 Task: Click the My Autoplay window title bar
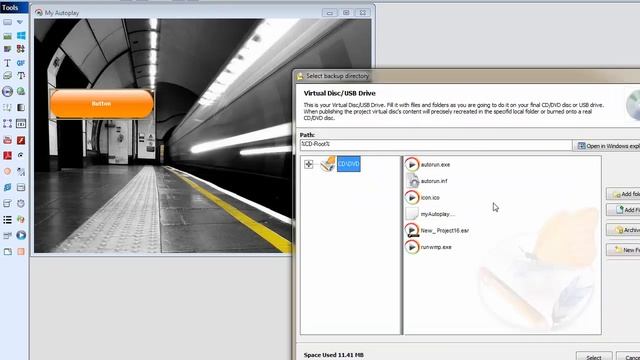pyautogui.click(x=203, y=13)
